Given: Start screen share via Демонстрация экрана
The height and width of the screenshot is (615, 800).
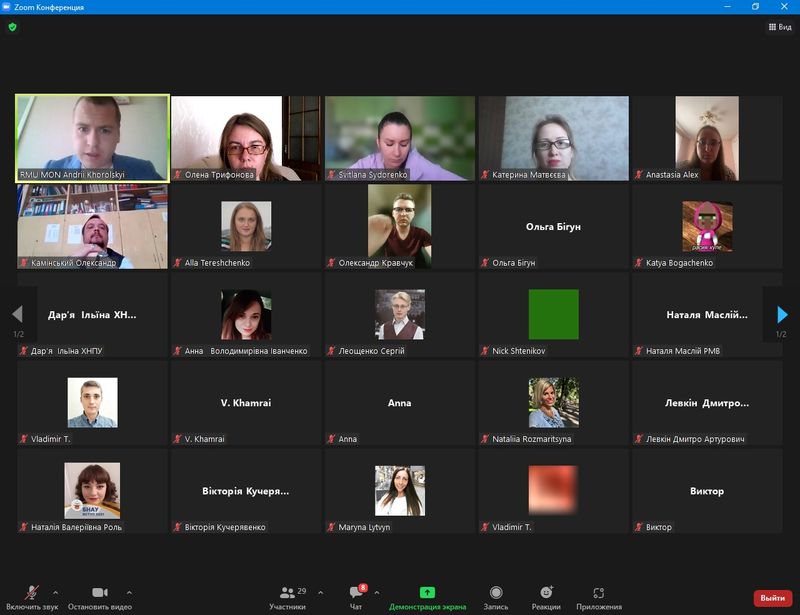Looking at the screenshot, I should click(x=427, y=596).
